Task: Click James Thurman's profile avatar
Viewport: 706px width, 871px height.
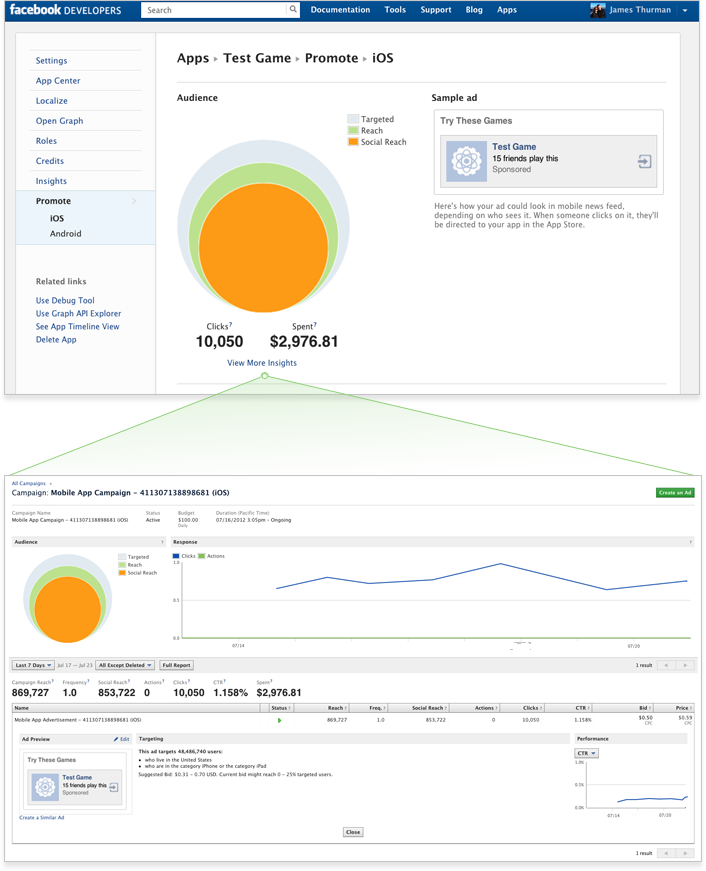Action: point(598,10)
